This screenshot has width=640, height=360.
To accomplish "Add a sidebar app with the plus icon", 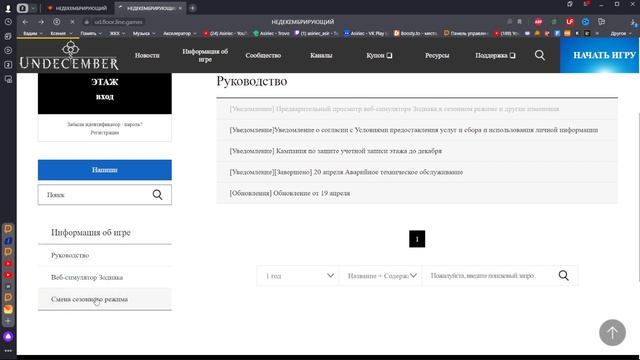I will point(8,321).
